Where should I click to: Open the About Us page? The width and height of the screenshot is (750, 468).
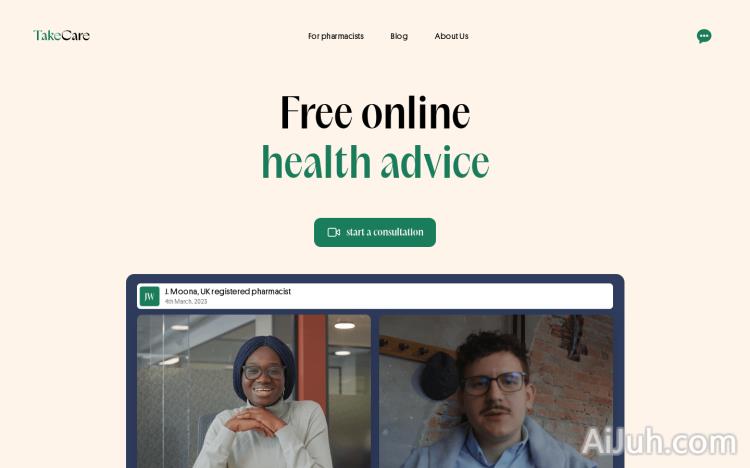[451, 36]
